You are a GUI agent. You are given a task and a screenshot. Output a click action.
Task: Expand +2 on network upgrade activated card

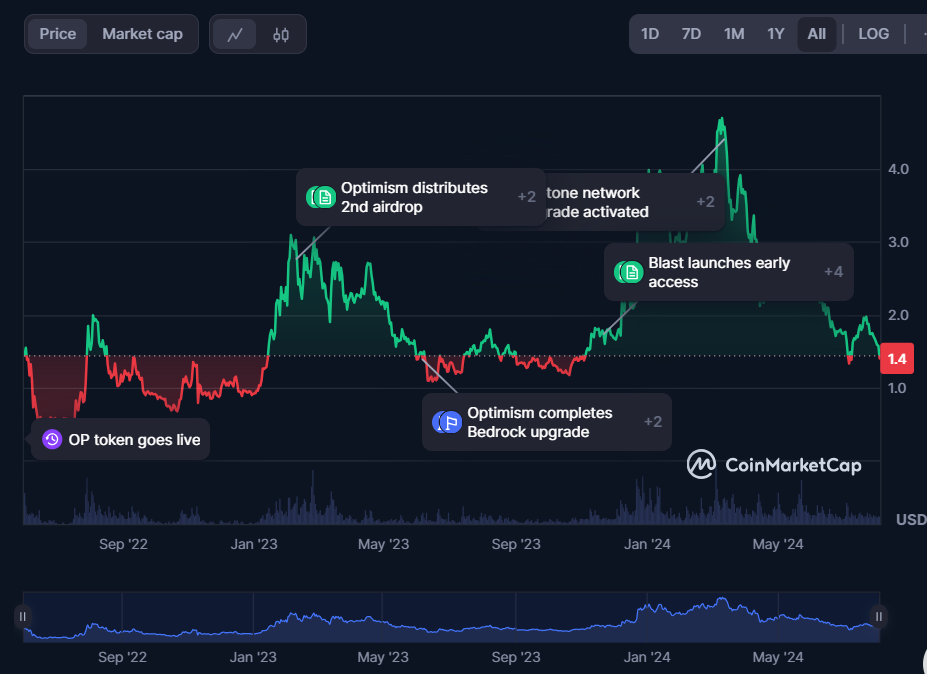pos(705,202)
